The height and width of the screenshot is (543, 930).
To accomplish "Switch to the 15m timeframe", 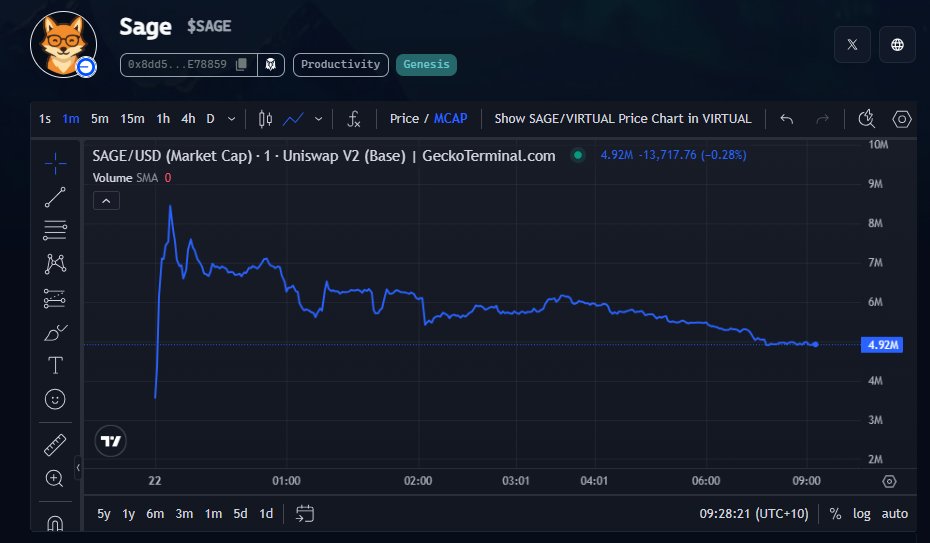I will [x=132, y=119].
